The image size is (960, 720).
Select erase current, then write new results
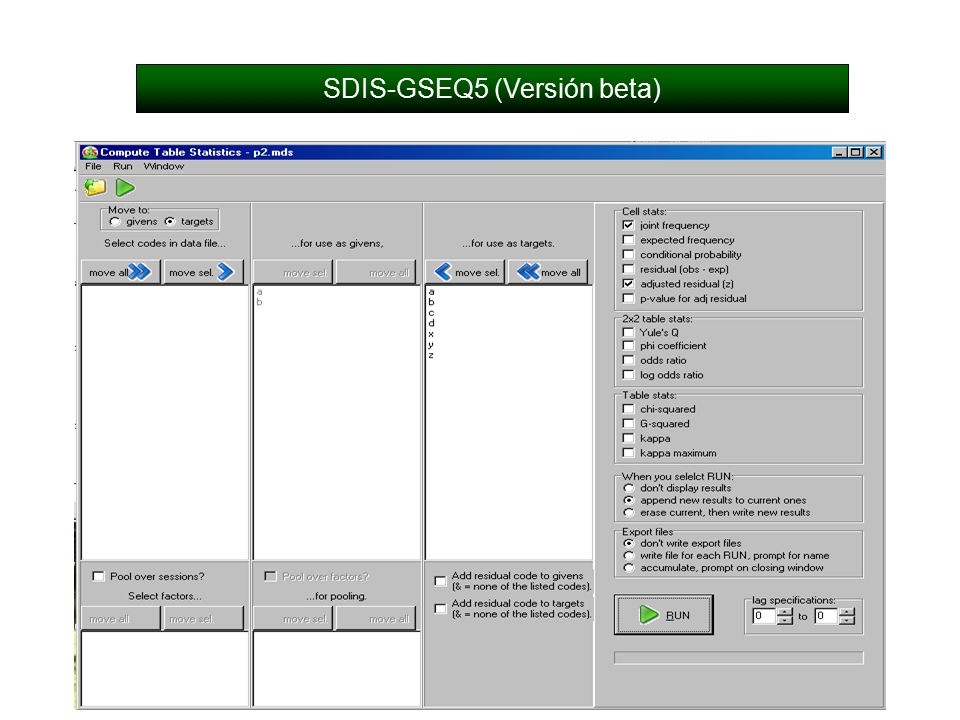click(x=628, y=512)
